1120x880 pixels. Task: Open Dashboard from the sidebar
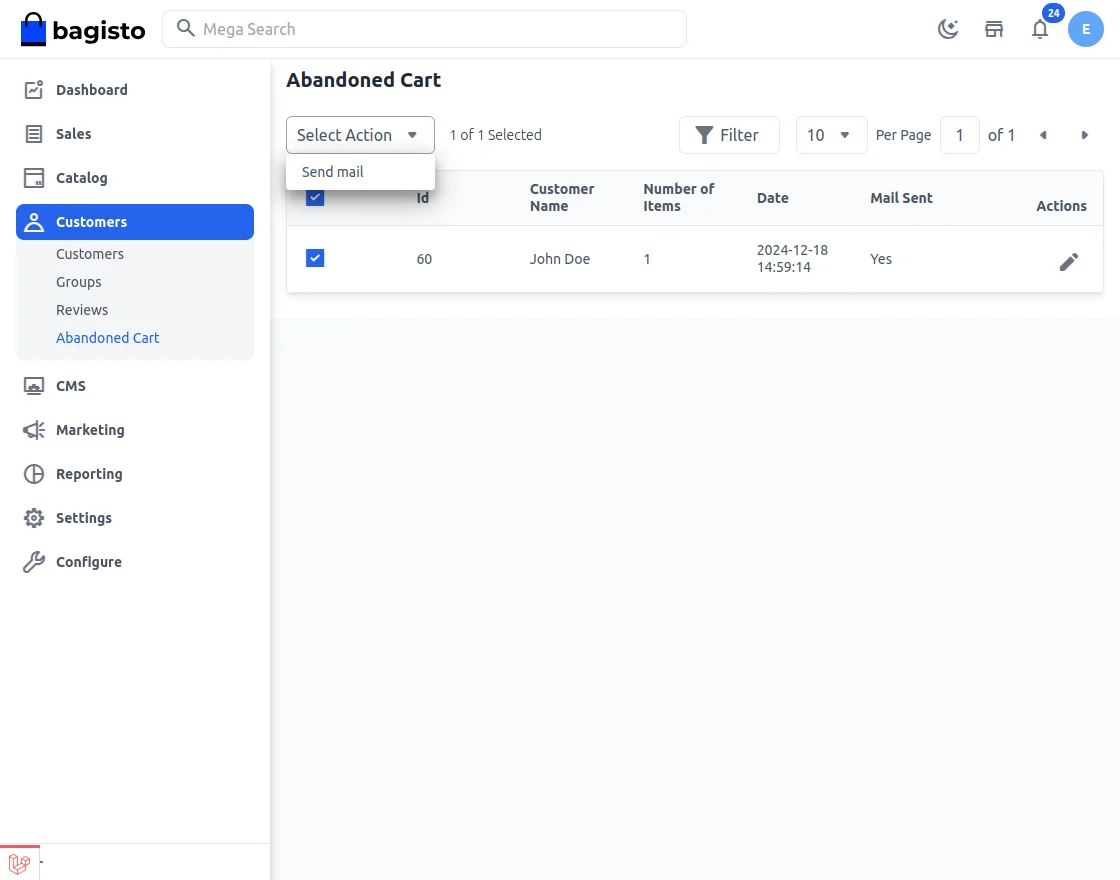pos(91,90)
